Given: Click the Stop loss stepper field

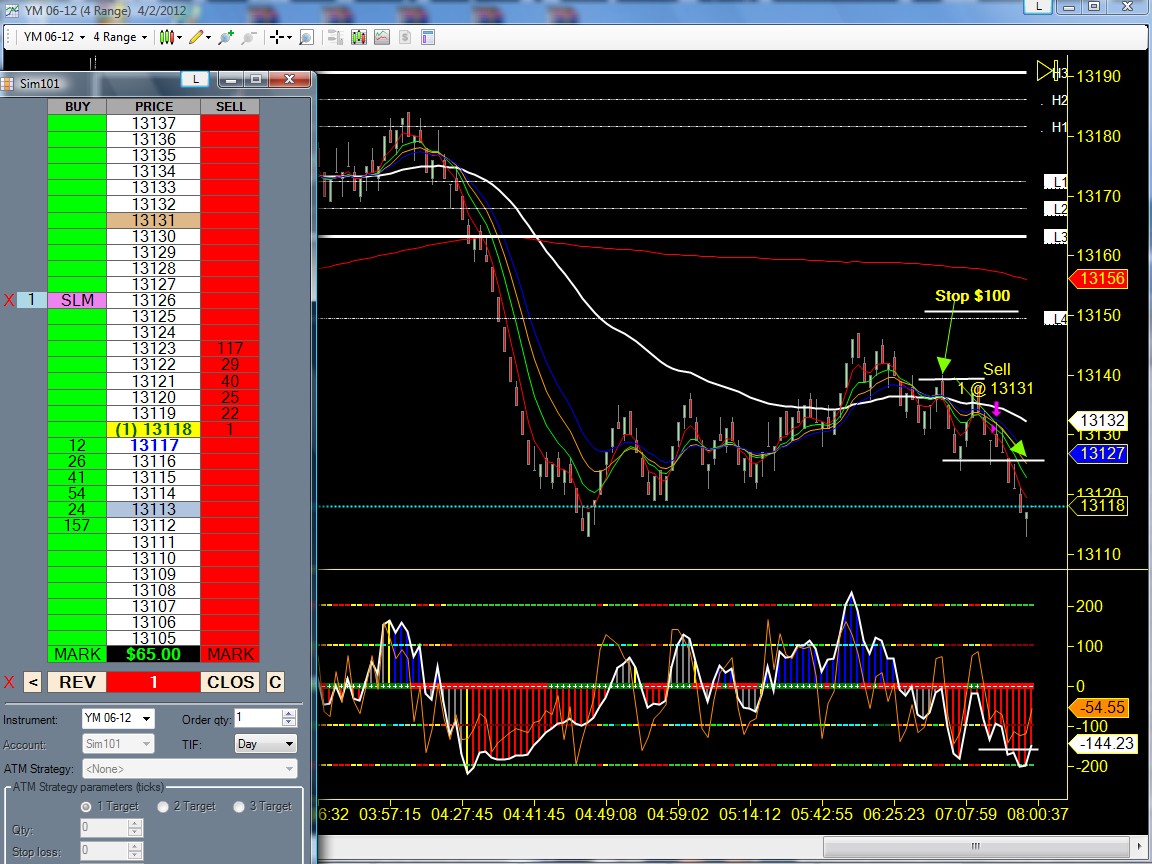Looking at the screenshot, I should pos(111,852).
